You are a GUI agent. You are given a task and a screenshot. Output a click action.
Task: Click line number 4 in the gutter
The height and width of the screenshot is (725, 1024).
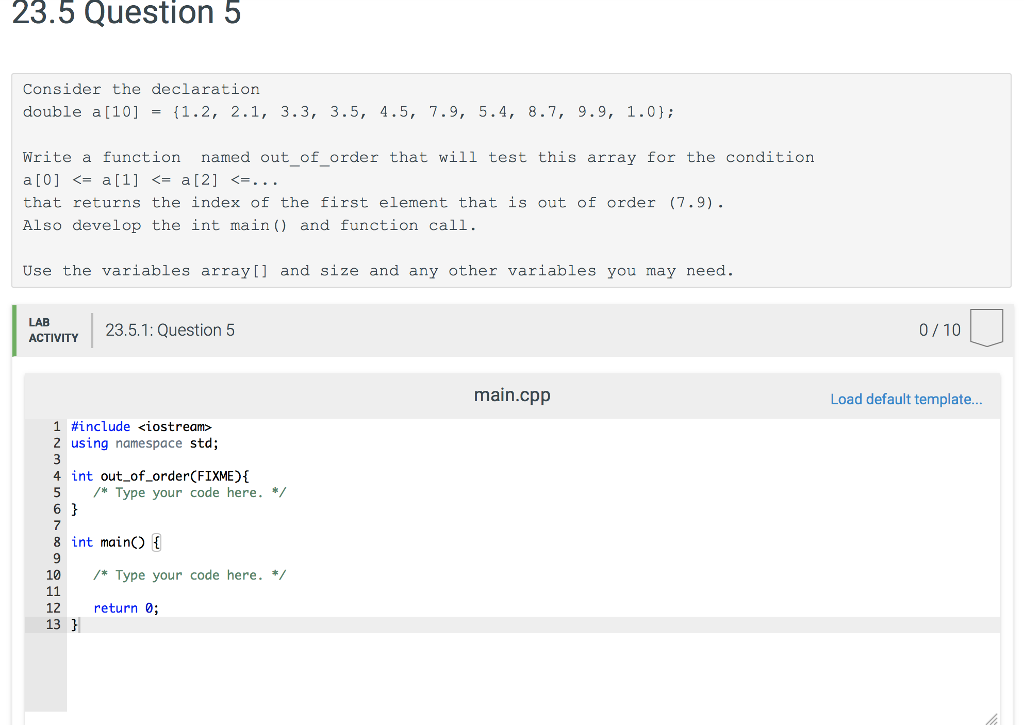click(57, 476)
